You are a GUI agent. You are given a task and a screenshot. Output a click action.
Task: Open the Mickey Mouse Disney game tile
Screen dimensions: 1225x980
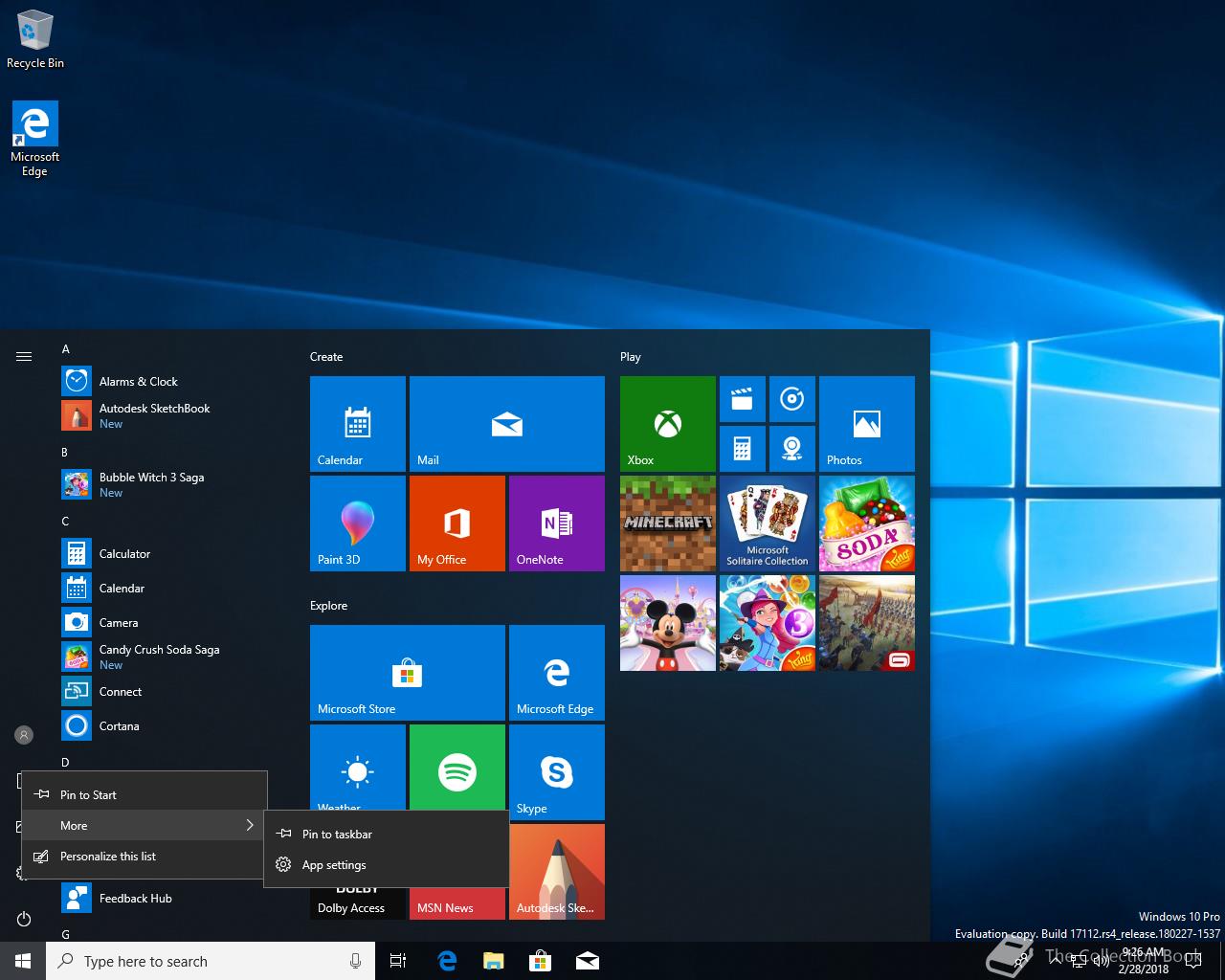(x=667, y=622)
